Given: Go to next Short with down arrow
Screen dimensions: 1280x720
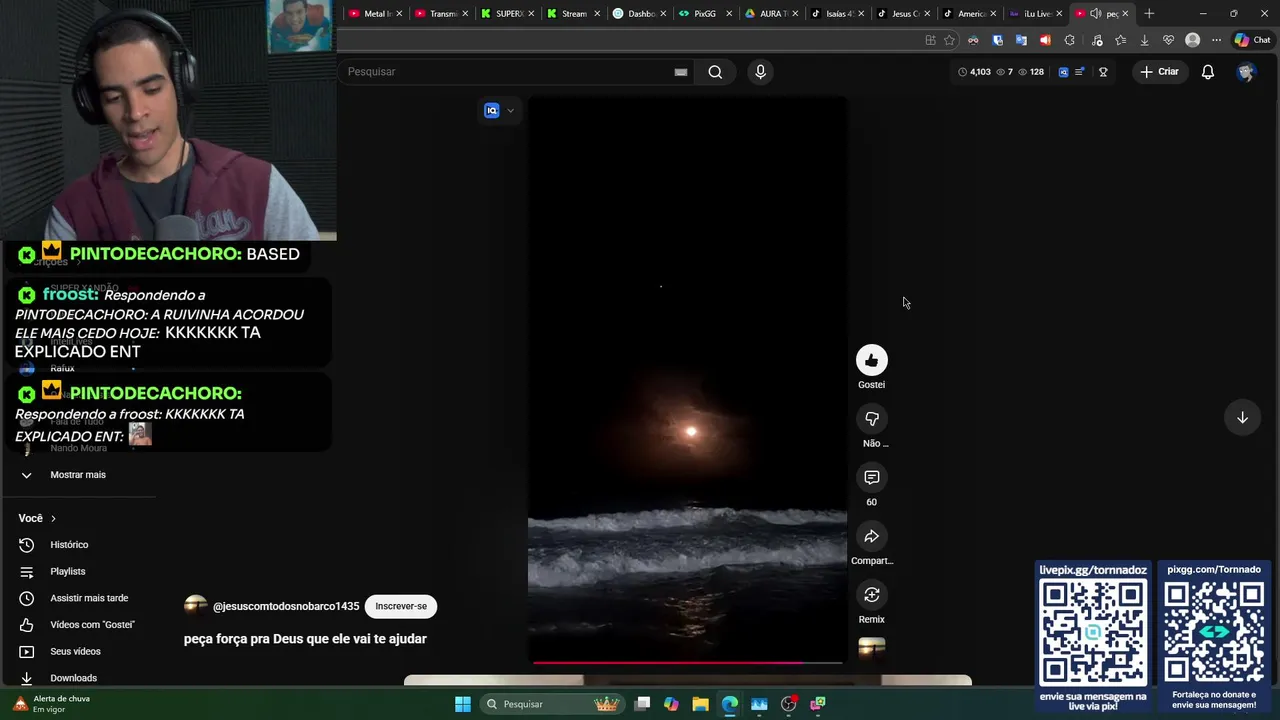Looking at the screenshot, I should (1242, 418).
